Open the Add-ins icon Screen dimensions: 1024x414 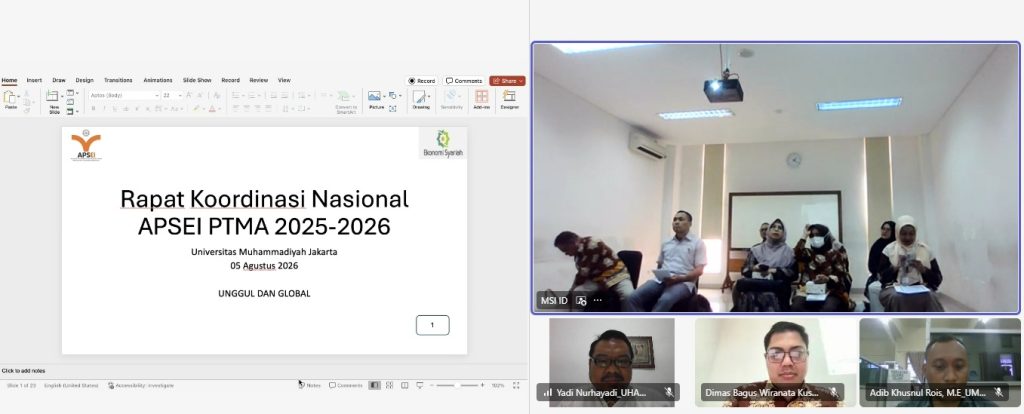click(481, 97)
